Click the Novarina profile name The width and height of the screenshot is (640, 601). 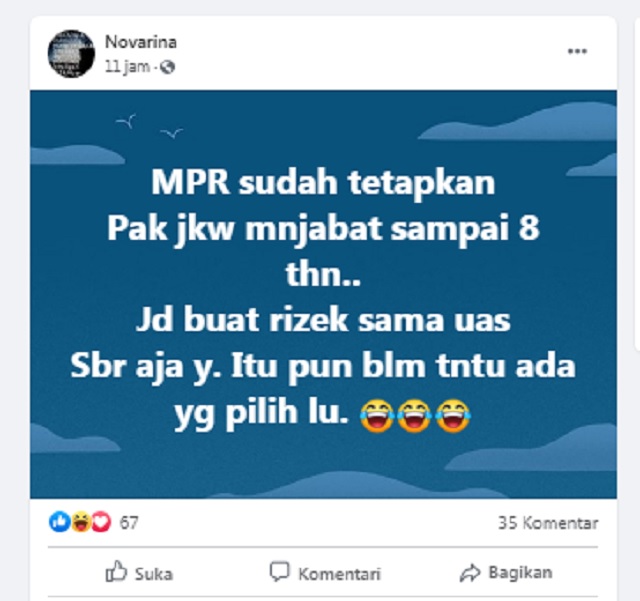pos(141,42)
